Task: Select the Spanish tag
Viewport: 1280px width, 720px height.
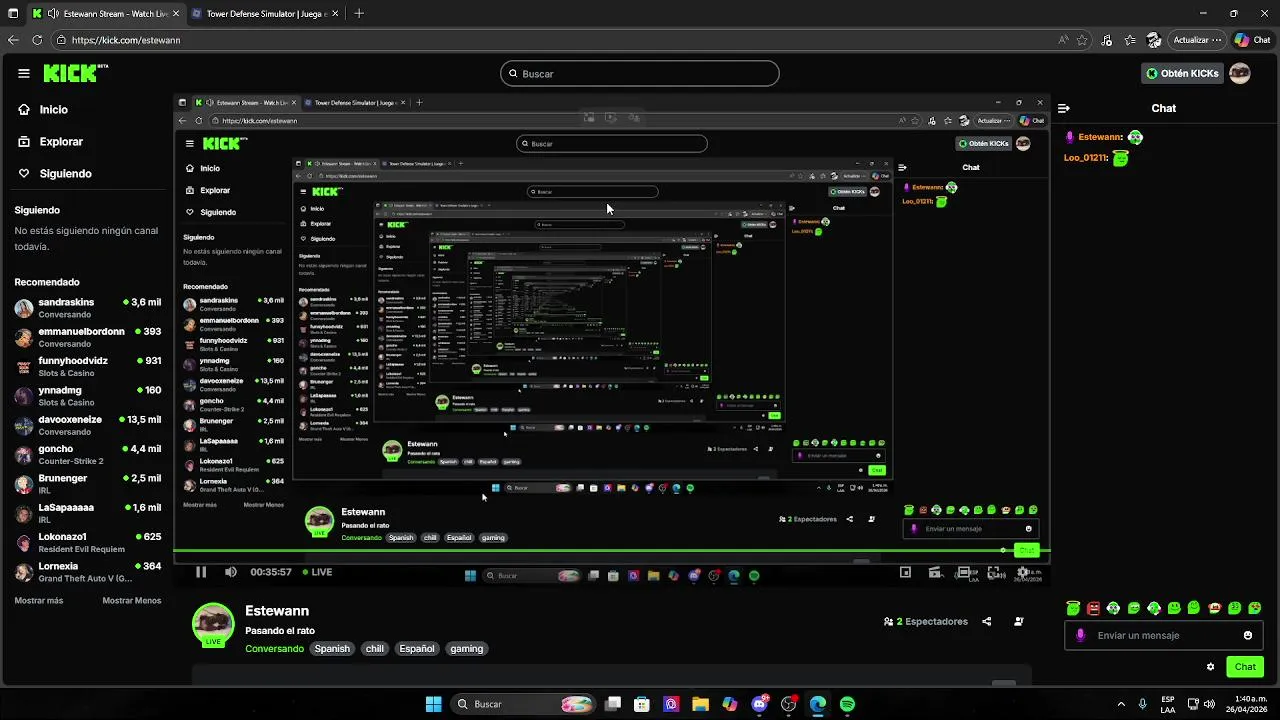Action: (332, 649)
